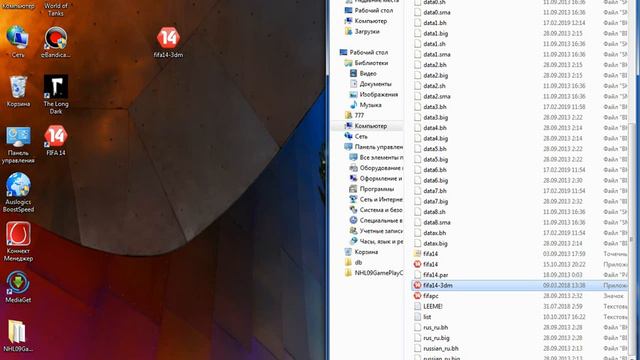Select fifa14-3dm application in file list
Viewport: 640px width, 360px height.
click(x=520, y=285)
